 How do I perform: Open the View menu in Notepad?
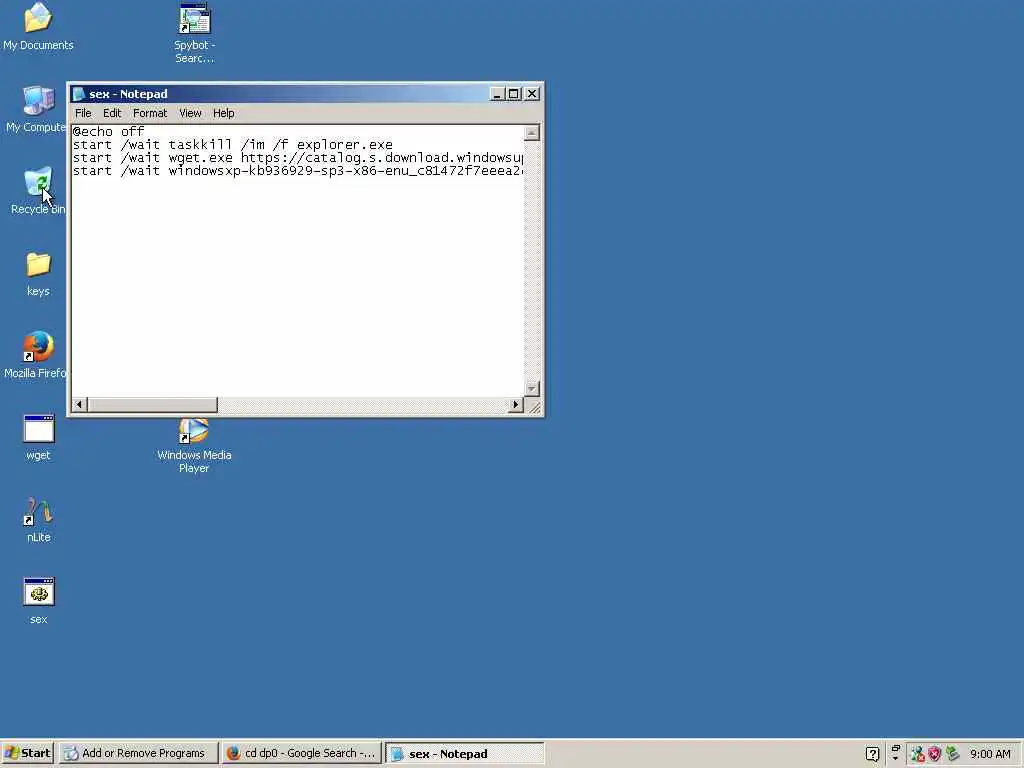coord(190,113)
